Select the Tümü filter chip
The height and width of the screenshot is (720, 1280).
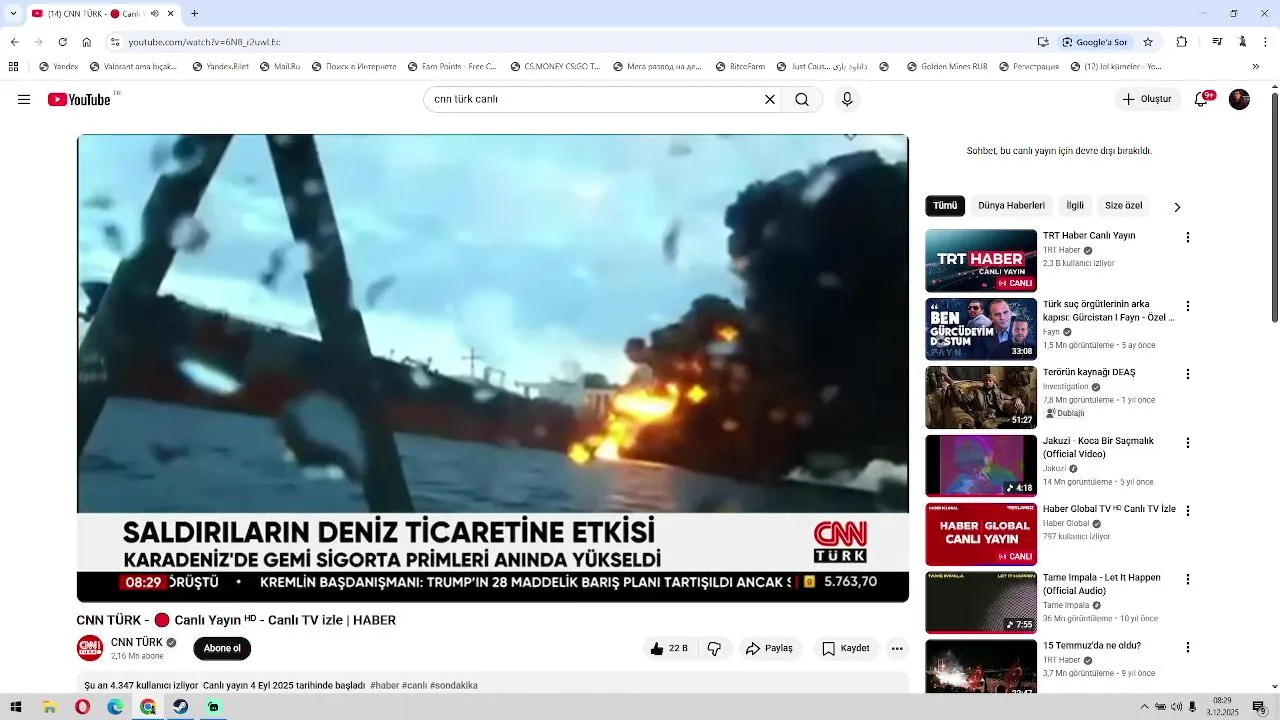coord(945,206)
